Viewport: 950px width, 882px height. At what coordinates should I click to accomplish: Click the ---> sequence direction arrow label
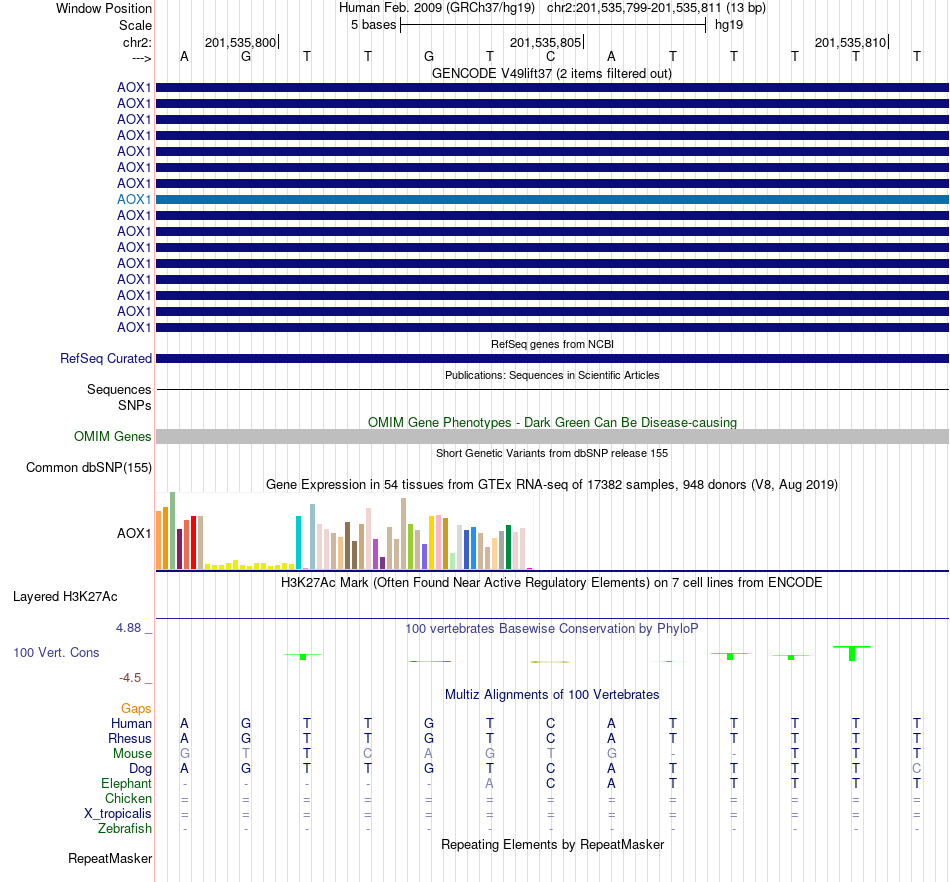coord(141,58)
